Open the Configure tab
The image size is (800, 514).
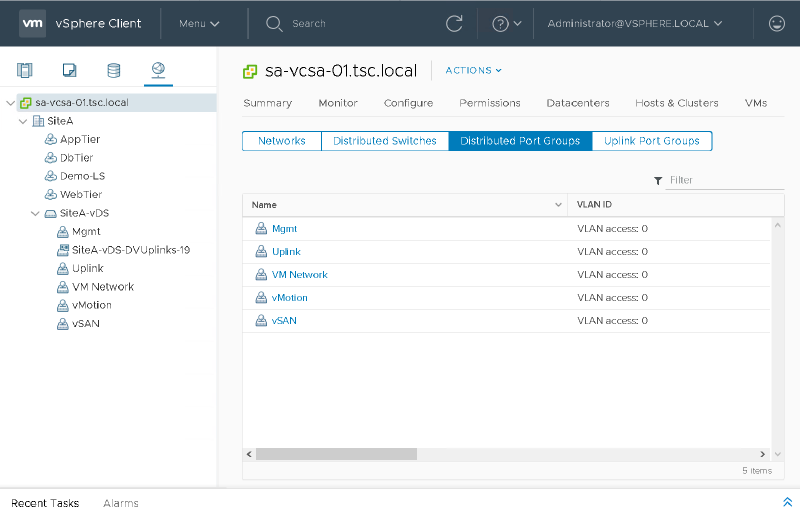tap(408, 103)
